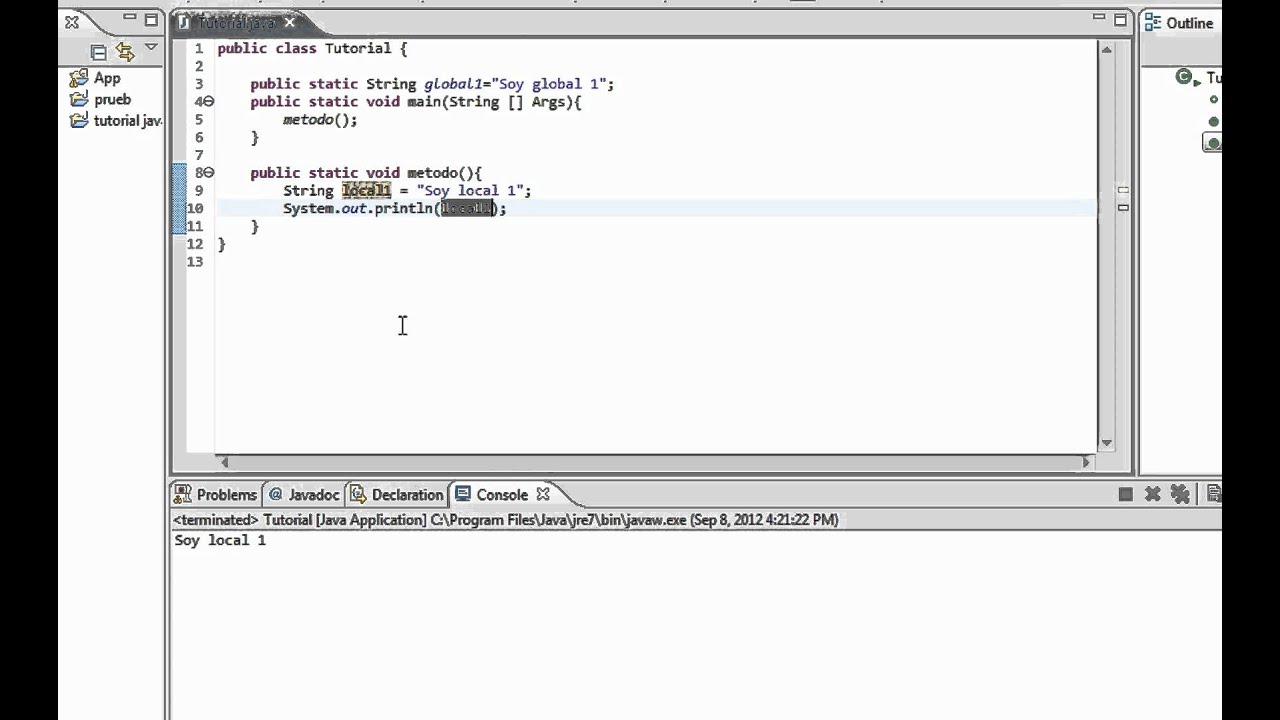Click the class name Tutorial on line 1

pos(358,48)
